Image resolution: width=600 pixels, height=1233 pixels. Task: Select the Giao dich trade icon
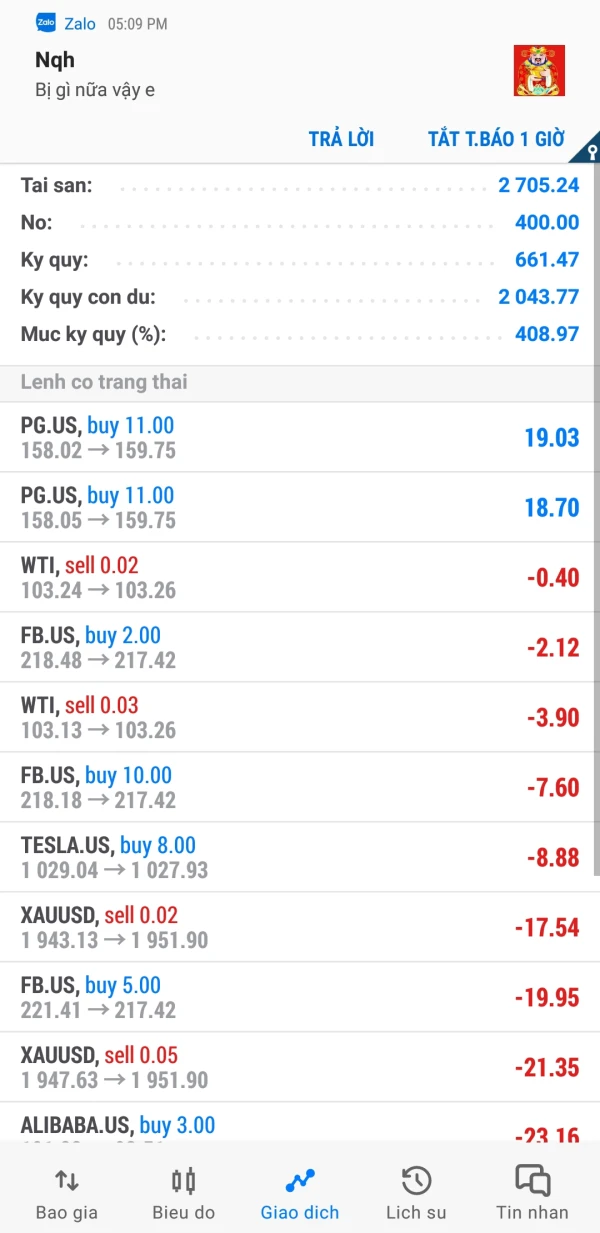300,1181
